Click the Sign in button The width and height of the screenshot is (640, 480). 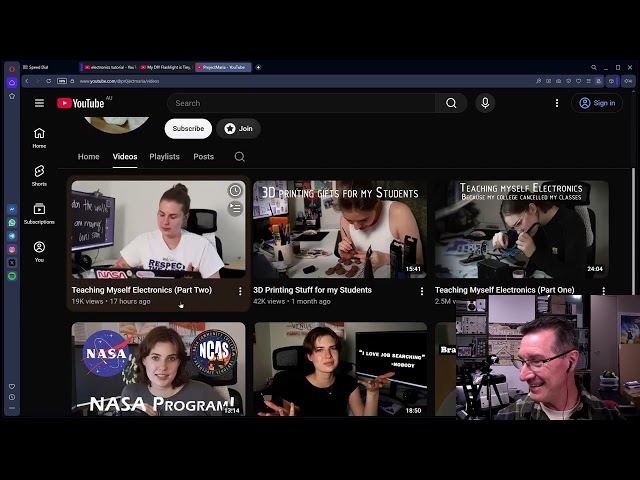tap(597, 103)
